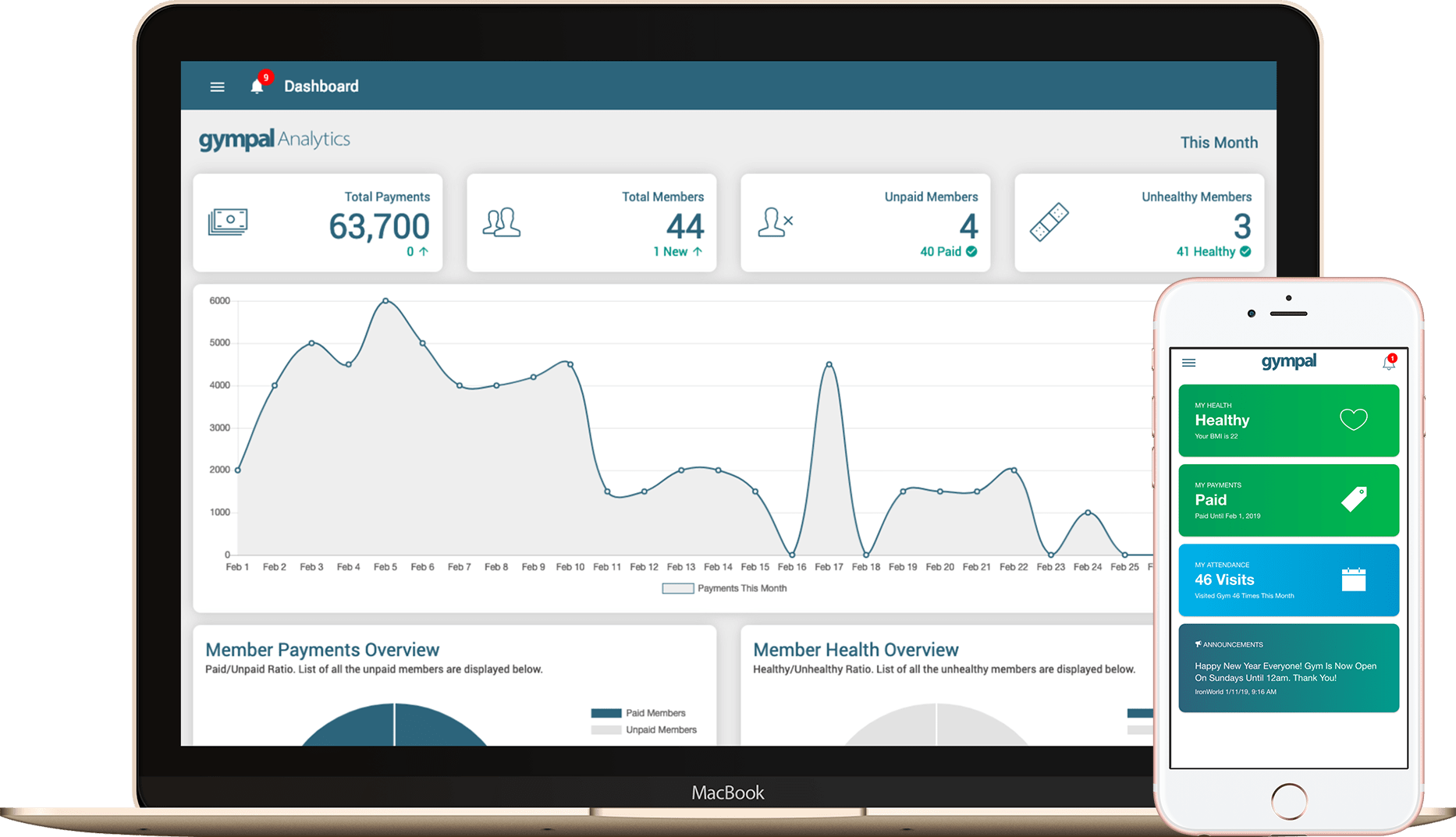Tap the heart icon on Healthy card
This screenshot has height=837, width=1456.
[1353, 420]
